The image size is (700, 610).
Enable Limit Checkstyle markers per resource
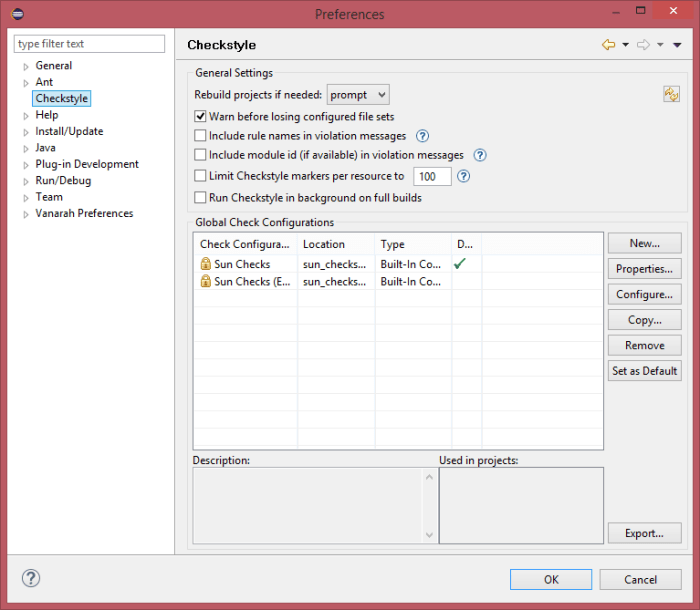point(200,176)
